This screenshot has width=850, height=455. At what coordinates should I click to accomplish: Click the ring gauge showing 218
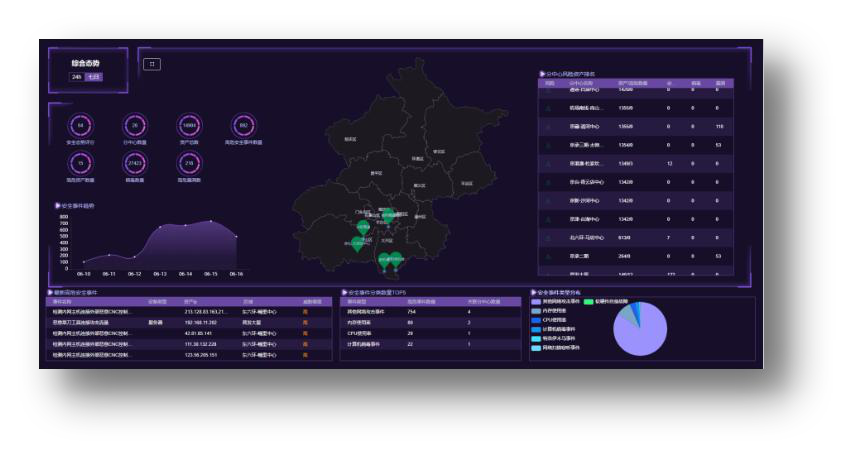click(189, 163)
